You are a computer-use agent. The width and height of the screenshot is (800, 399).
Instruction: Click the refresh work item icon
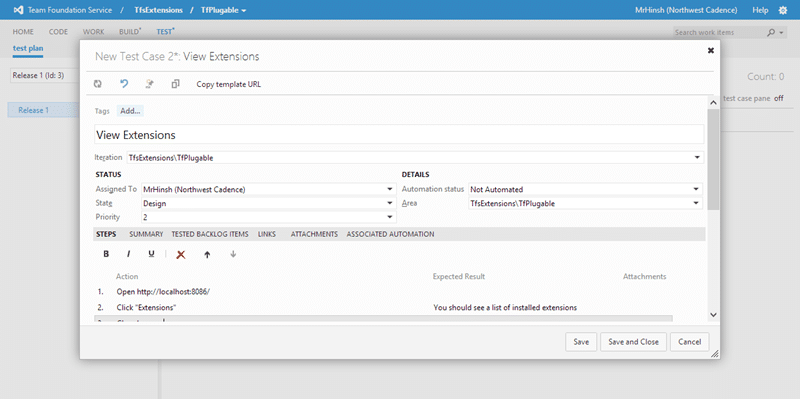98,84
